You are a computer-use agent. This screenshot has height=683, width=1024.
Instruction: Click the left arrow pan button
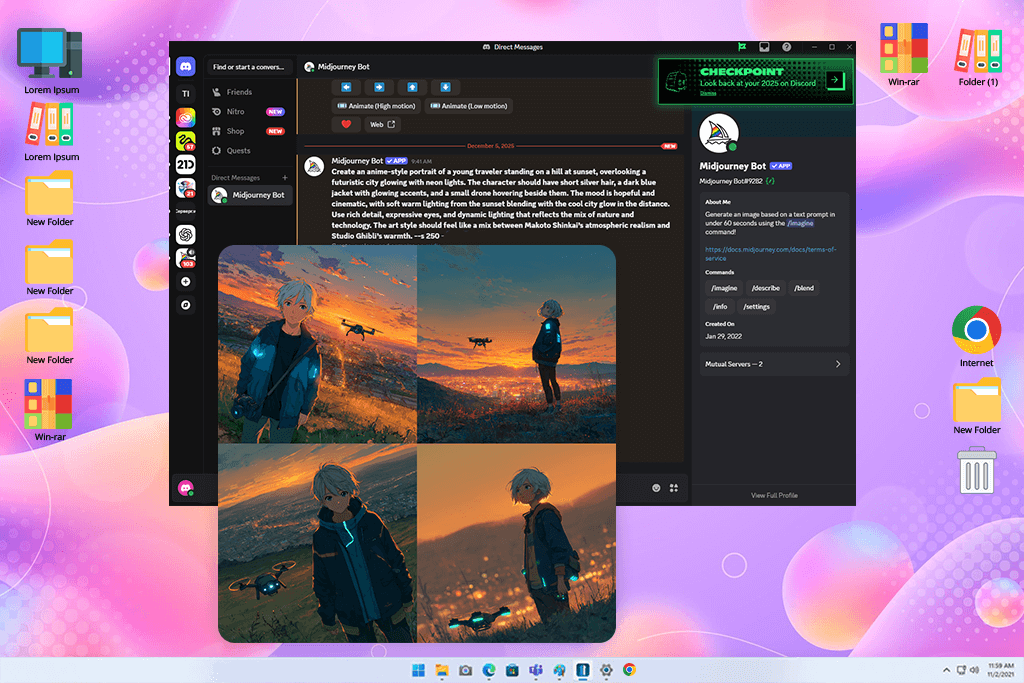(346, 87)
